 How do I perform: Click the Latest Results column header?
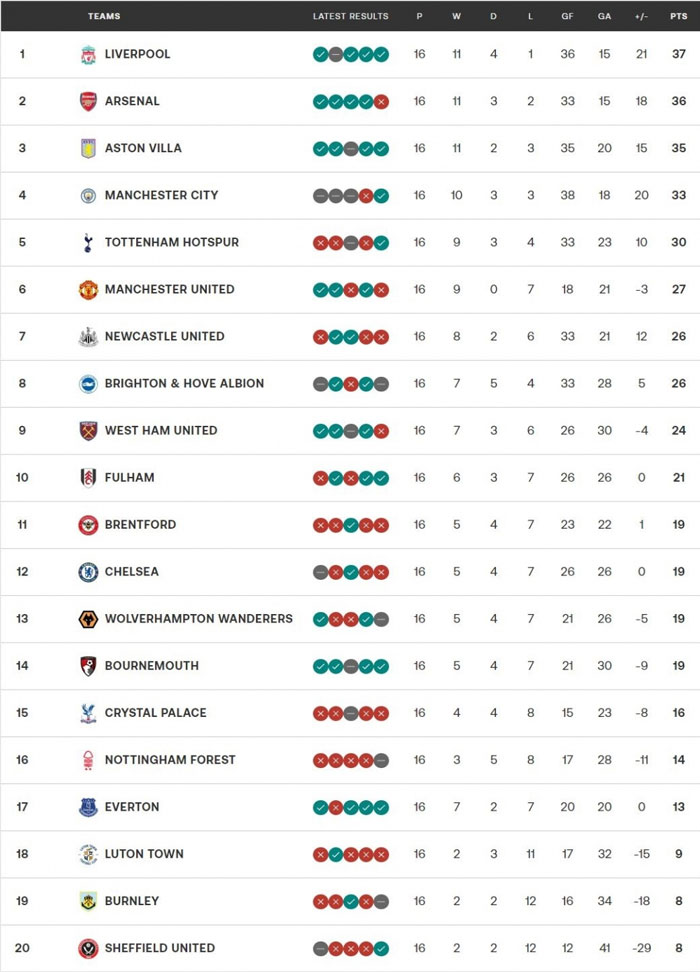click(350, 16)
